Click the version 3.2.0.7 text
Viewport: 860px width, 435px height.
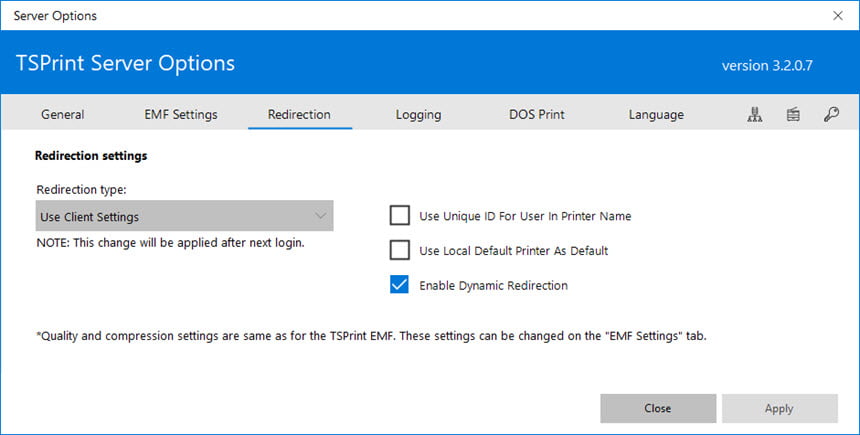(767, 66)
